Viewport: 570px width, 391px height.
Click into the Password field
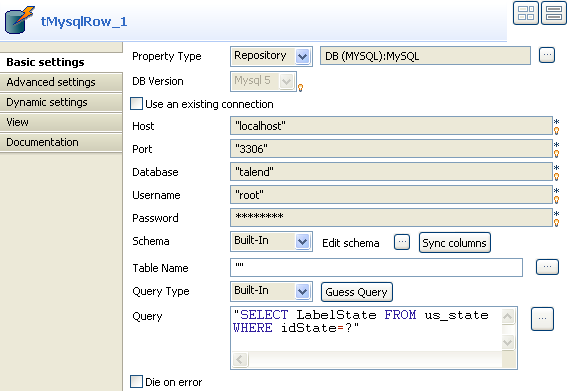pos(392,218)
